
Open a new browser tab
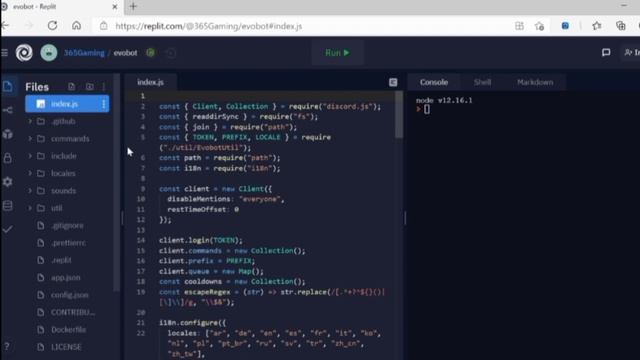[x=133, y=7]
